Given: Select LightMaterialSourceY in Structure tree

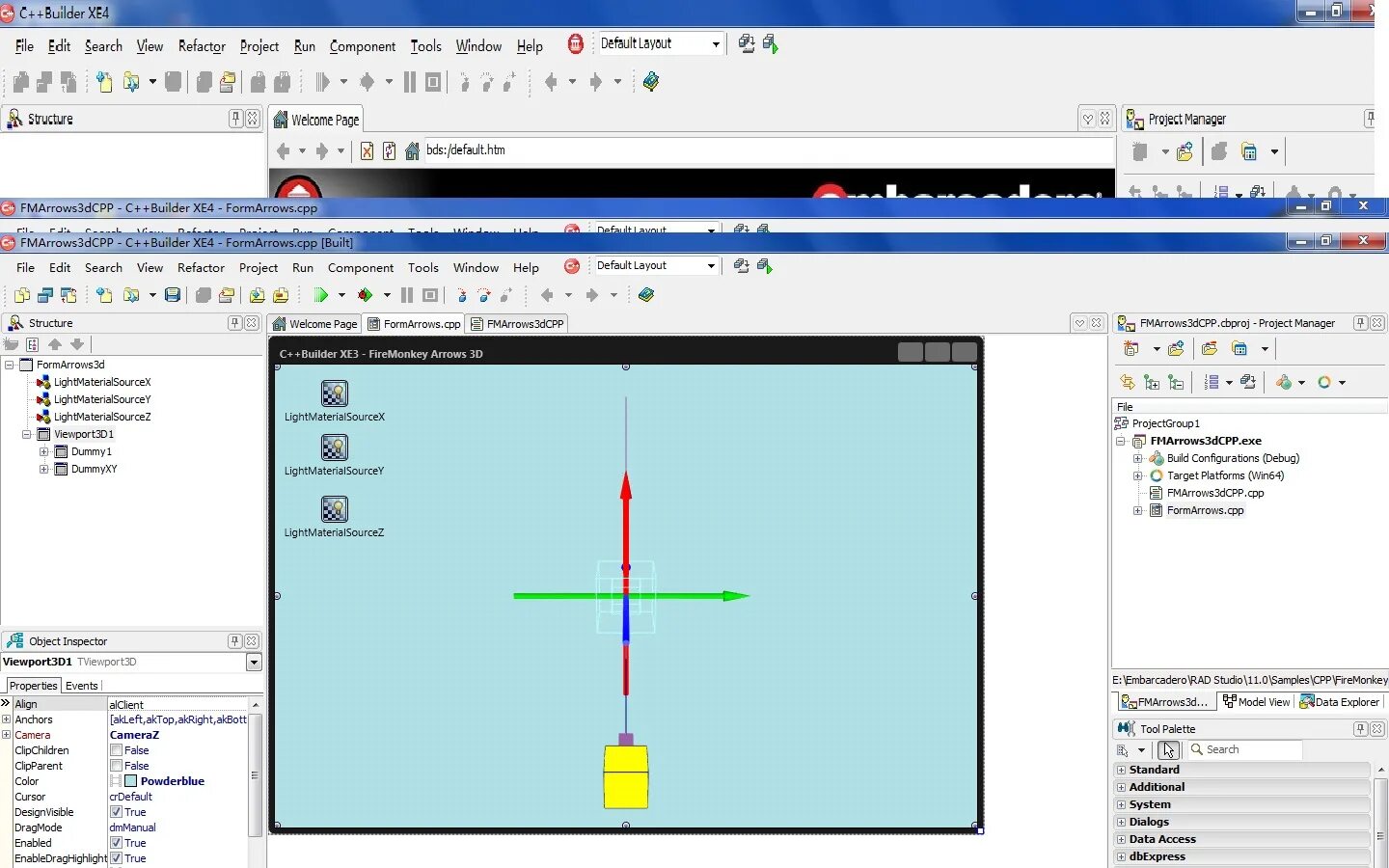Looking at the screenshot, I should [102, 399].
